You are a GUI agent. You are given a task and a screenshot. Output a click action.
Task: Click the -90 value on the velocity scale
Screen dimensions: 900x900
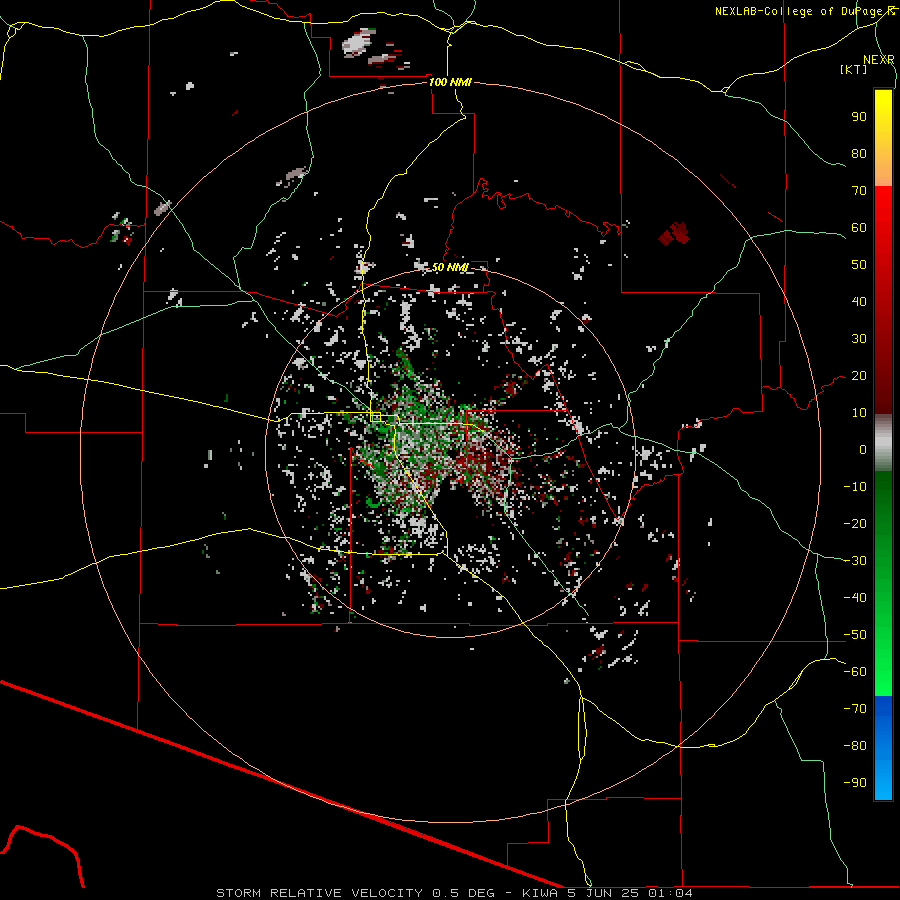pyautogui.click(x=855, y=783)
